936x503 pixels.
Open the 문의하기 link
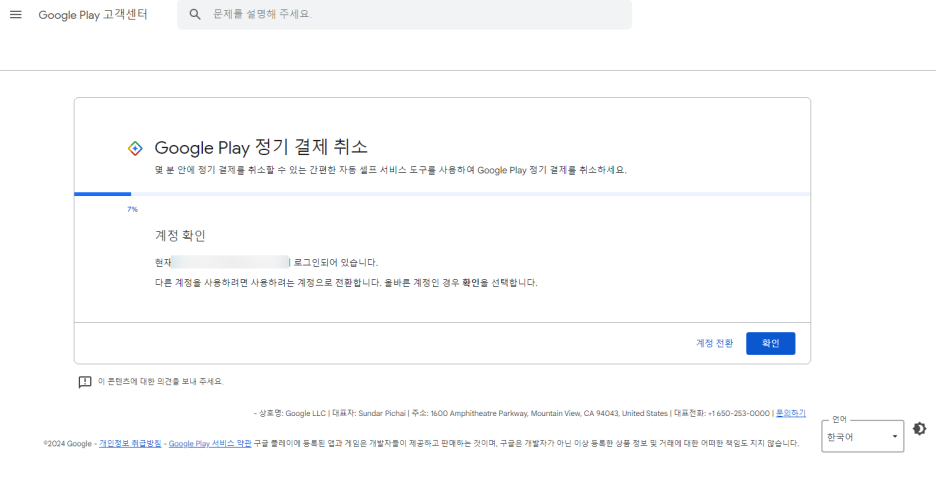point(790,413)
